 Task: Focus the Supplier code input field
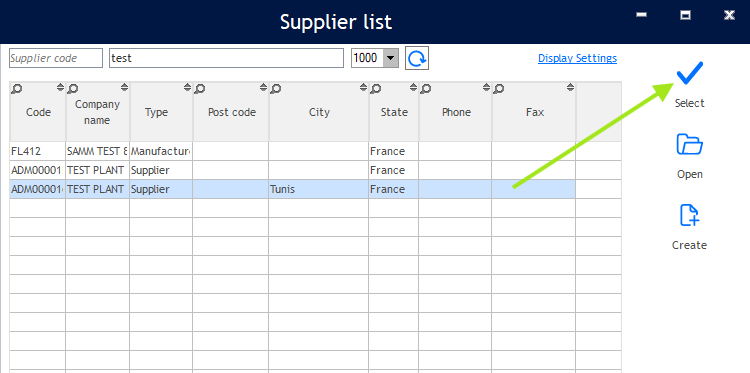[x=55, y=58]
